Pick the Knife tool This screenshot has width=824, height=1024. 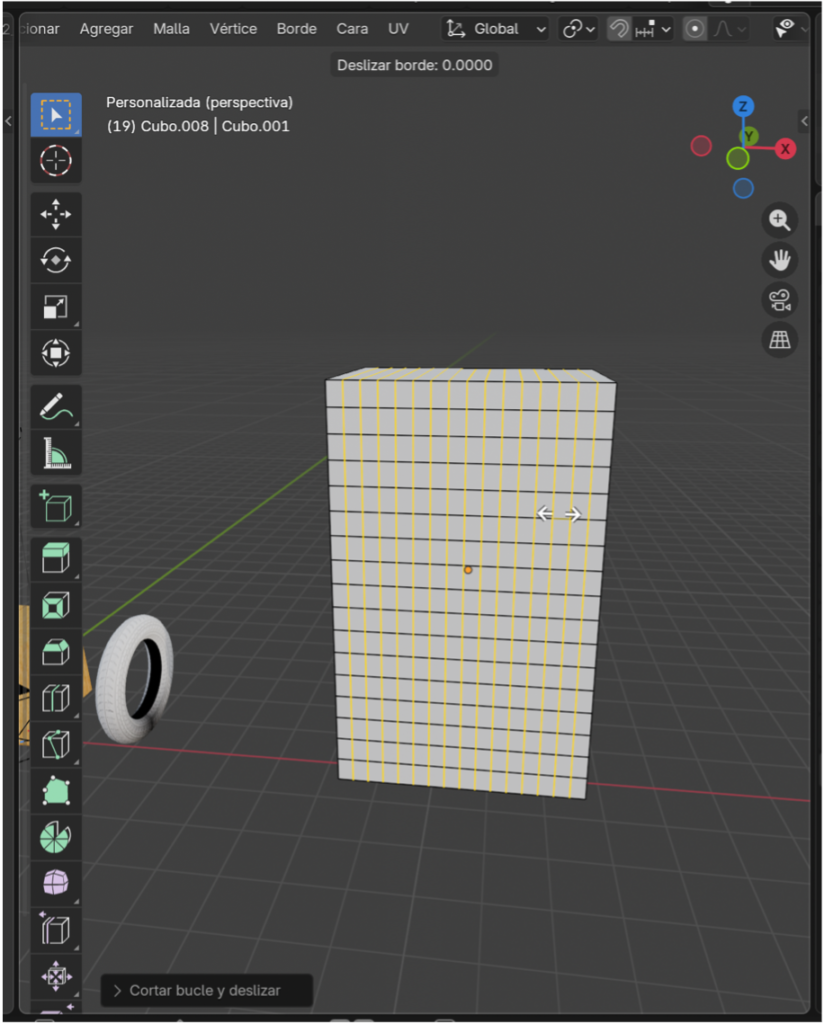pos(56,744)
